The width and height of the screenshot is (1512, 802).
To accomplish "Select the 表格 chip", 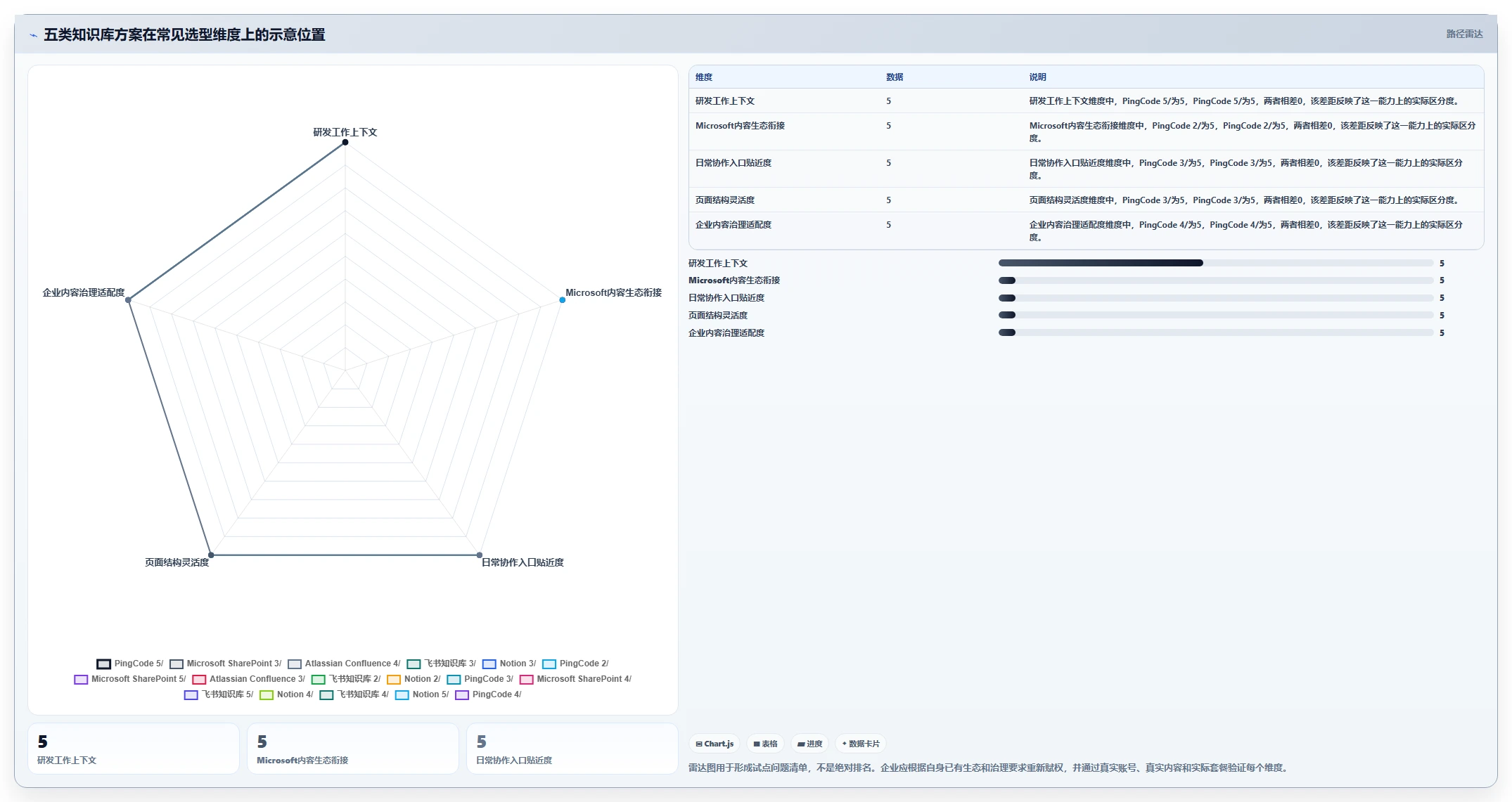I will 766,744.
